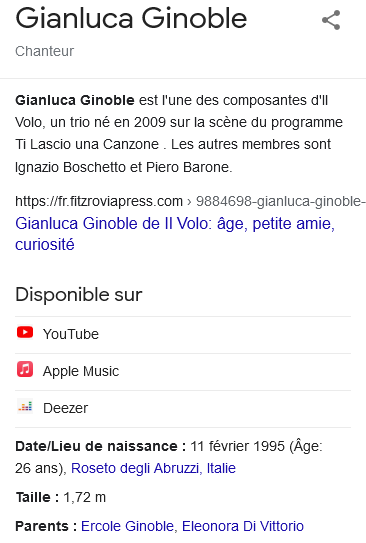Click the Deezer equalizer icon

tap(25, 406)
